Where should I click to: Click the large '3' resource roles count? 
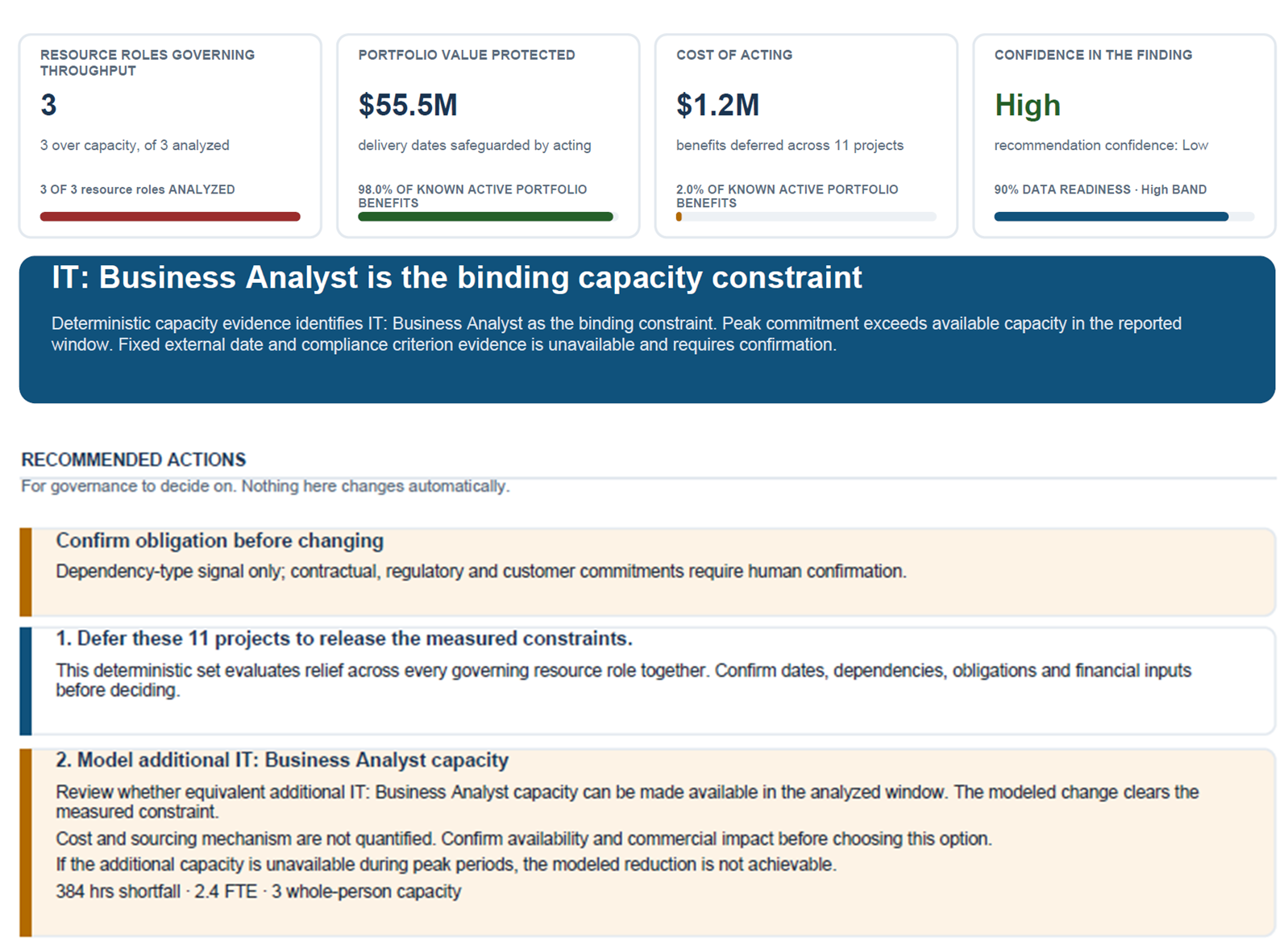coord(48,105)
